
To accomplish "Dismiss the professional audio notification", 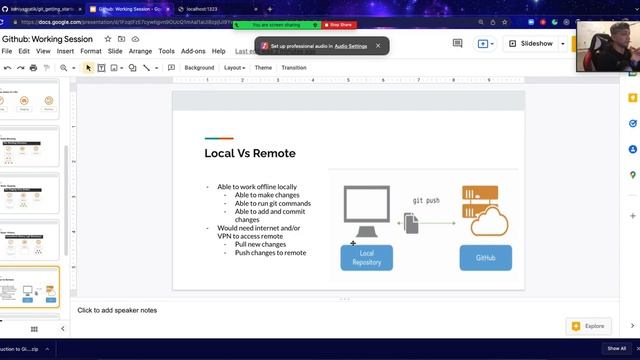I will (x=378, y=46).
